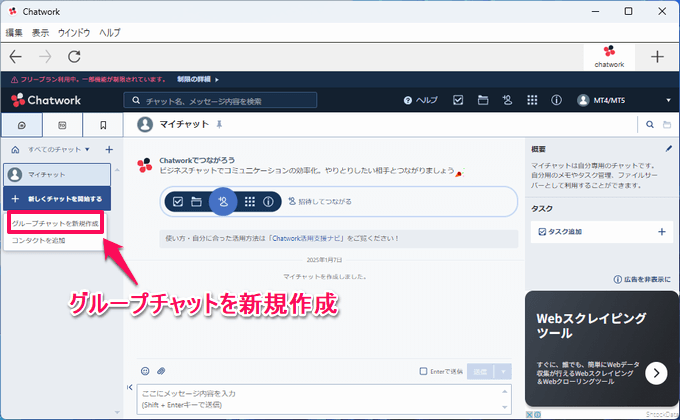Open the Webスクレイピングツール ad arrow
Viewport: 680px width, 420px height.
pyautogui.click(x=656, y=373)
